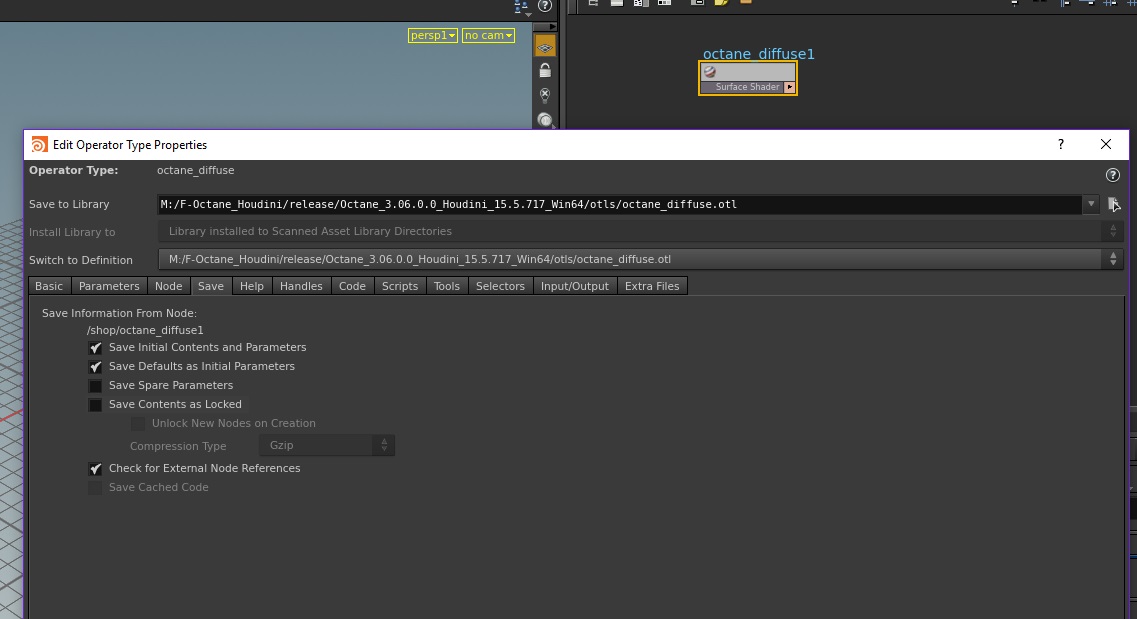The height and width of the screenshot is (619, 1137).
Task: Click the octane_diffuse Operator Type value
Action: click(x=196, y=170)
